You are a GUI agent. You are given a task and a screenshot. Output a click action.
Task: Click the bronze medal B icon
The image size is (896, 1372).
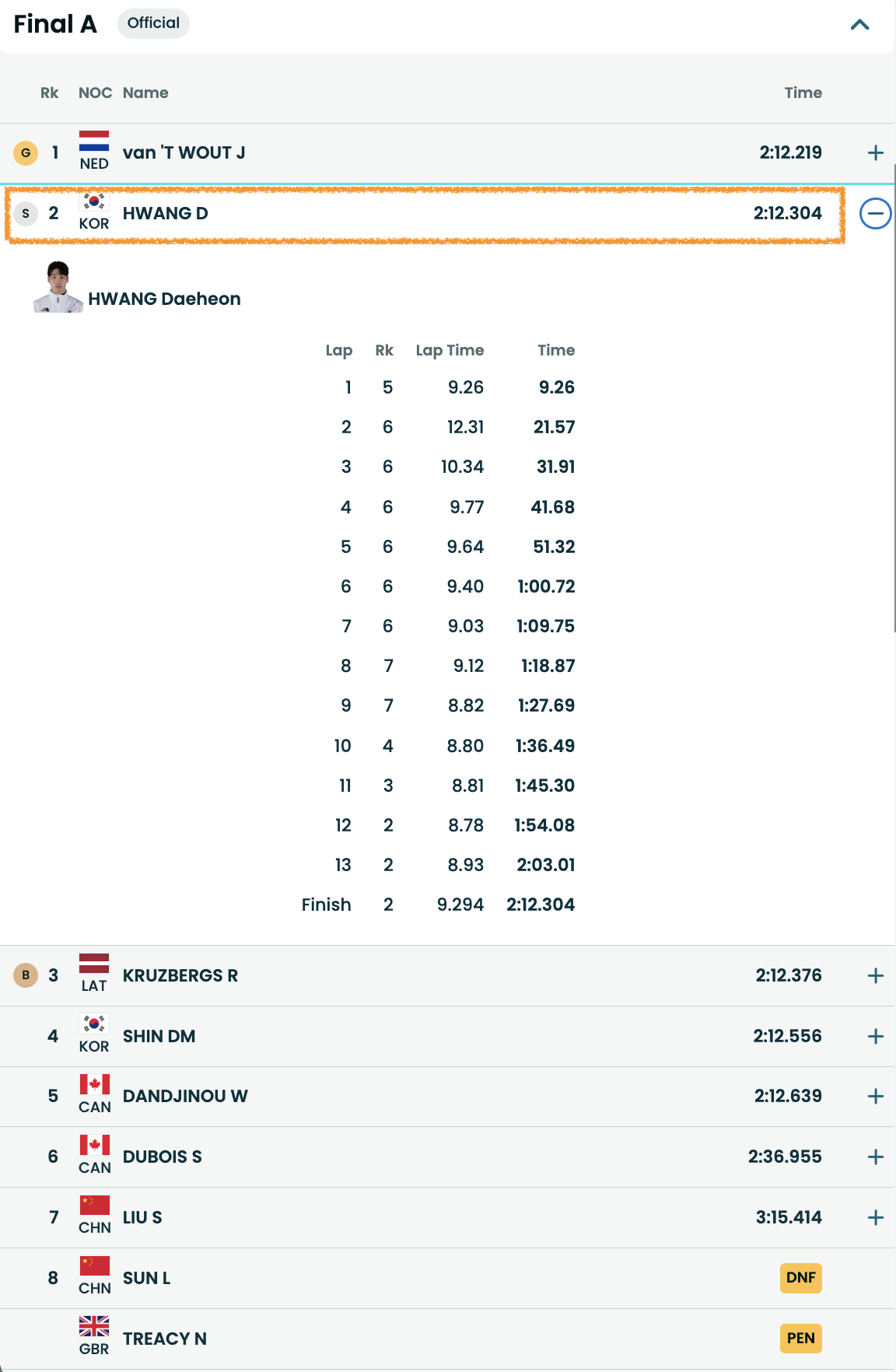point(26,975)
